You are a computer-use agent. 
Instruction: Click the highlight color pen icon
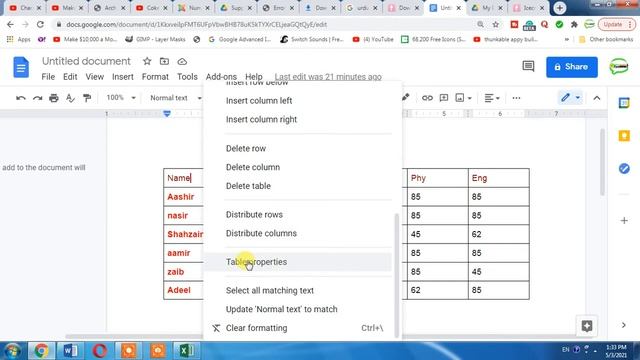click(x=405, y=98)
